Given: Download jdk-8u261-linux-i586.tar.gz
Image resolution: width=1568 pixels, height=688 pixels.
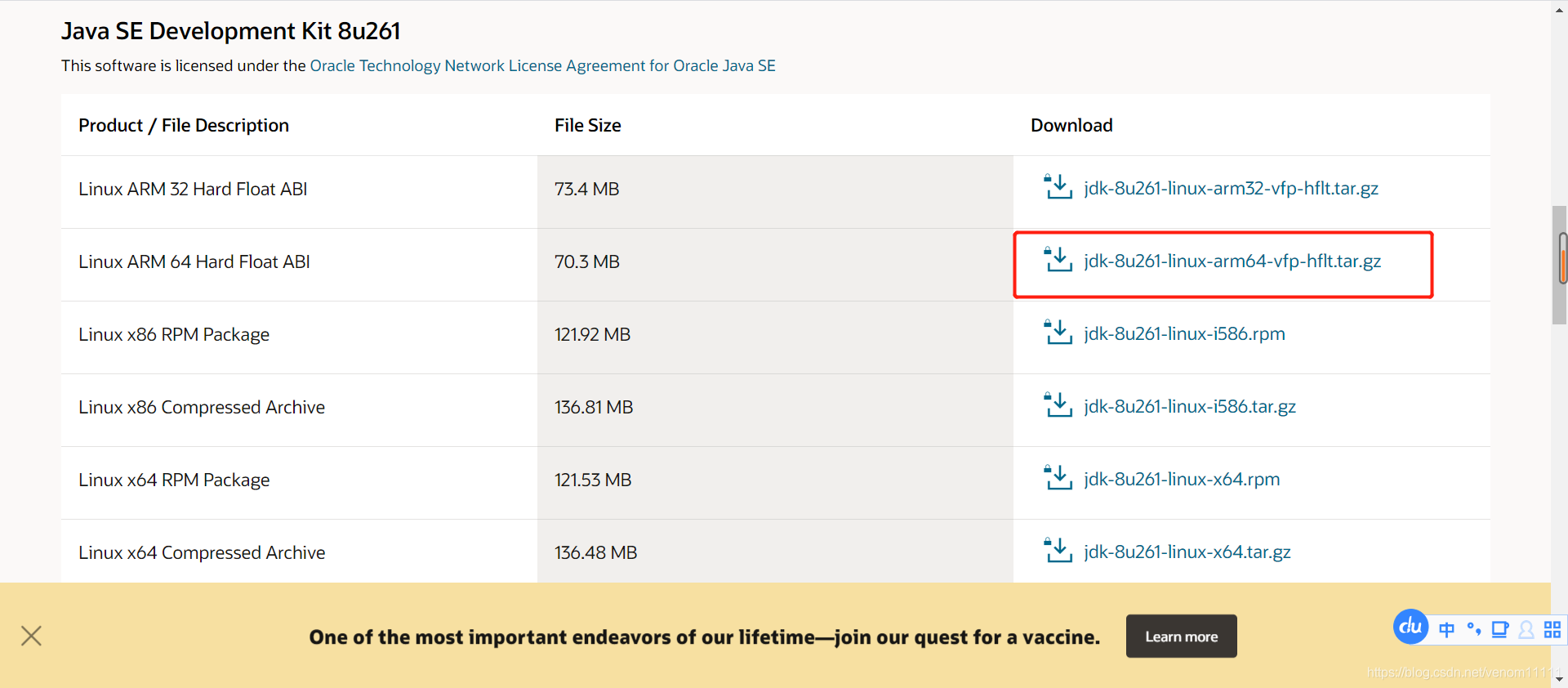Looking at the screenshot, I should click(1190, 406).
